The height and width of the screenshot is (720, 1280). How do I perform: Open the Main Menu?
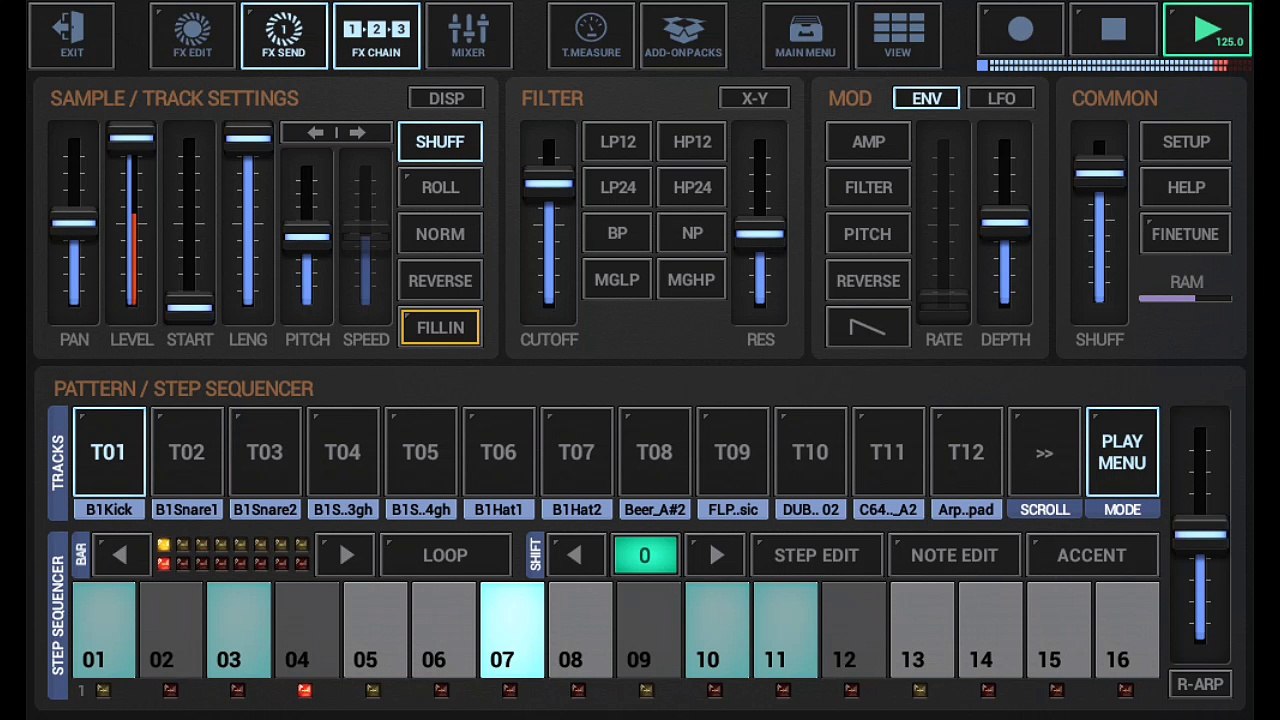(x=805, y=36)
